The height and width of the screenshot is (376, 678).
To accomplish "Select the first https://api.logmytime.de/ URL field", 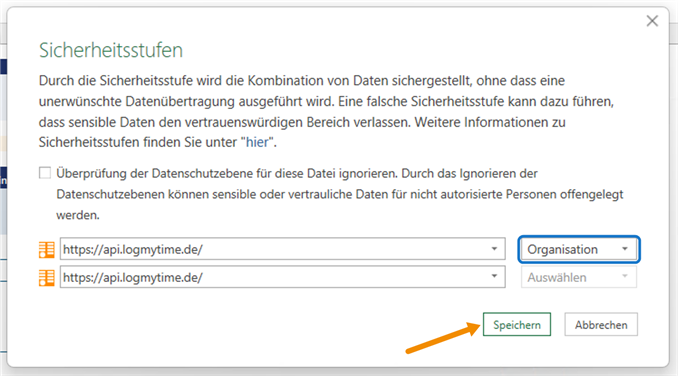I will click(x=282, y=249).
